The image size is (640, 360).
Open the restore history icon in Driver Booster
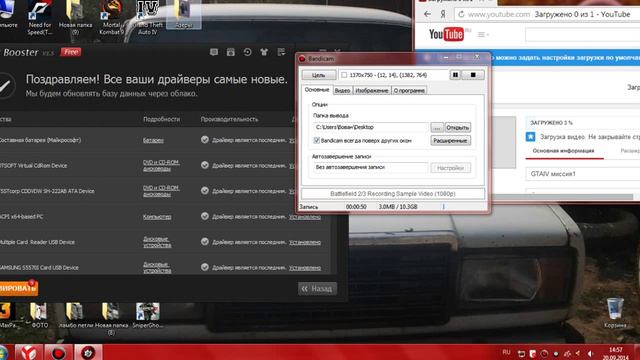tap(247, 52)
